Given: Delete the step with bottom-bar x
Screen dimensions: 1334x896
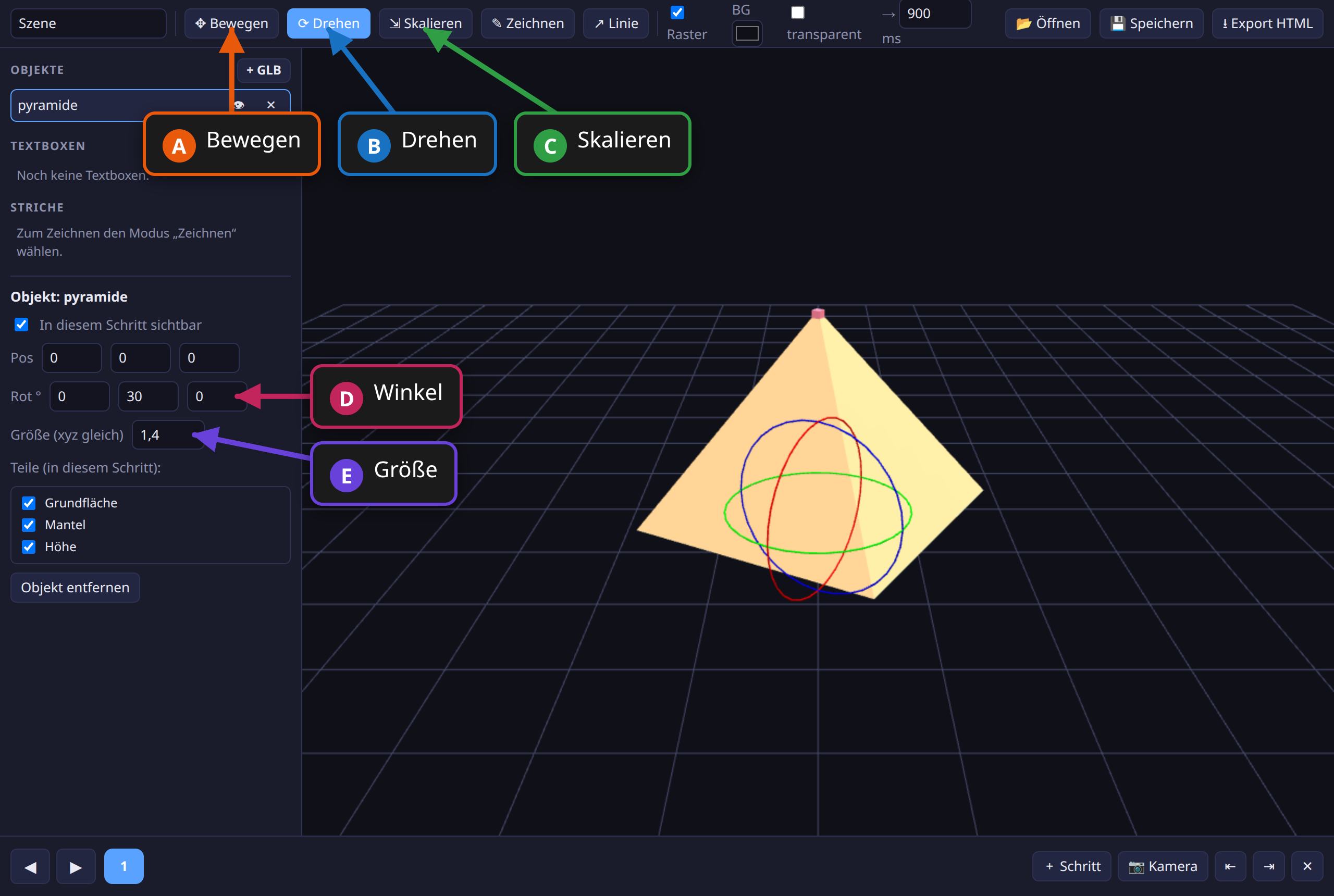Looking at the screenshot, I should click(1306, 866).
